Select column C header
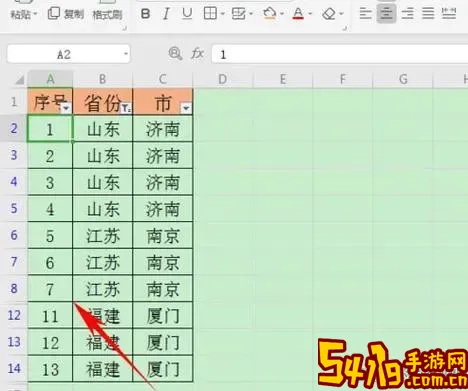 pos(163,79)
